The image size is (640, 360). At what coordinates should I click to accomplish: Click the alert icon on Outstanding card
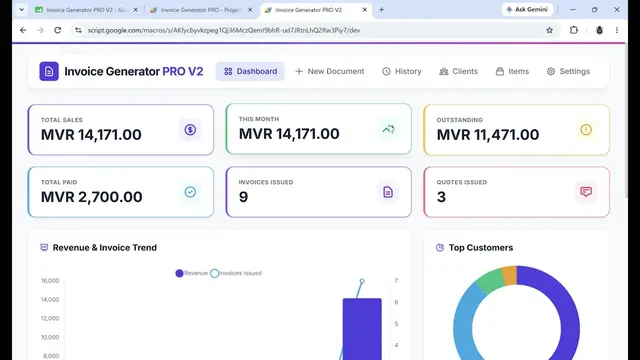coord(586,130)
